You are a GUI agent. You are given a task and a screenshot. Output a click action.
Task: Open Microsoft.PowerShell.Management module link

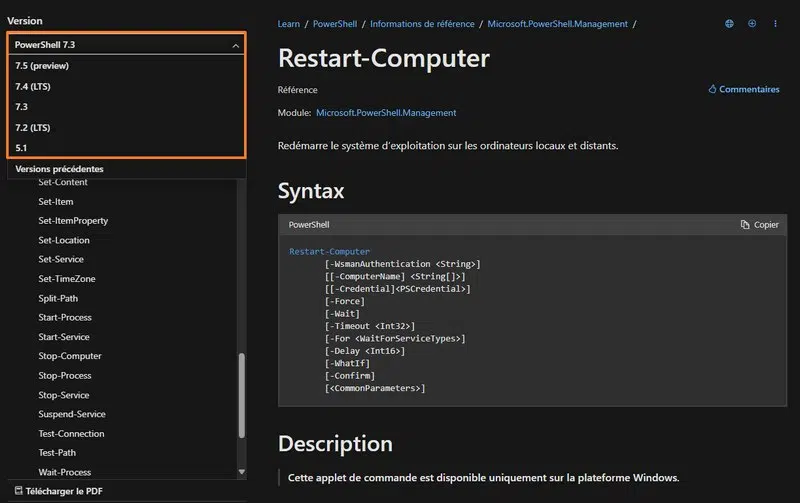[386, 113]
